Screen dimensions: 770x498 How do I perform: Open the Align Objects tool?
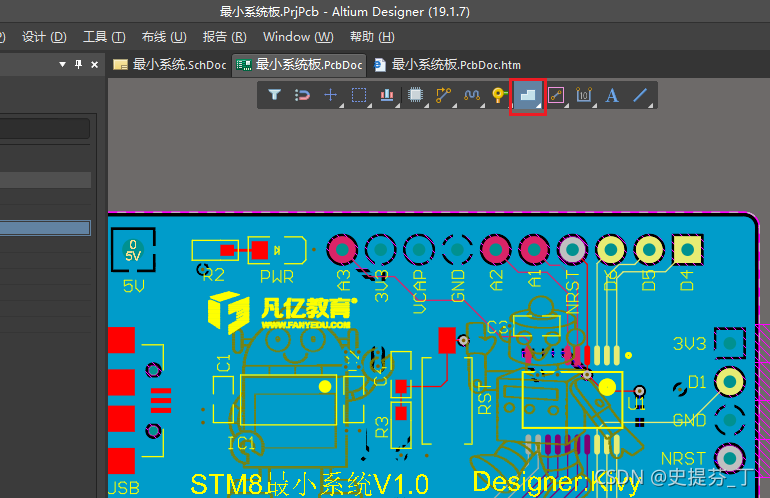(387, 95)
